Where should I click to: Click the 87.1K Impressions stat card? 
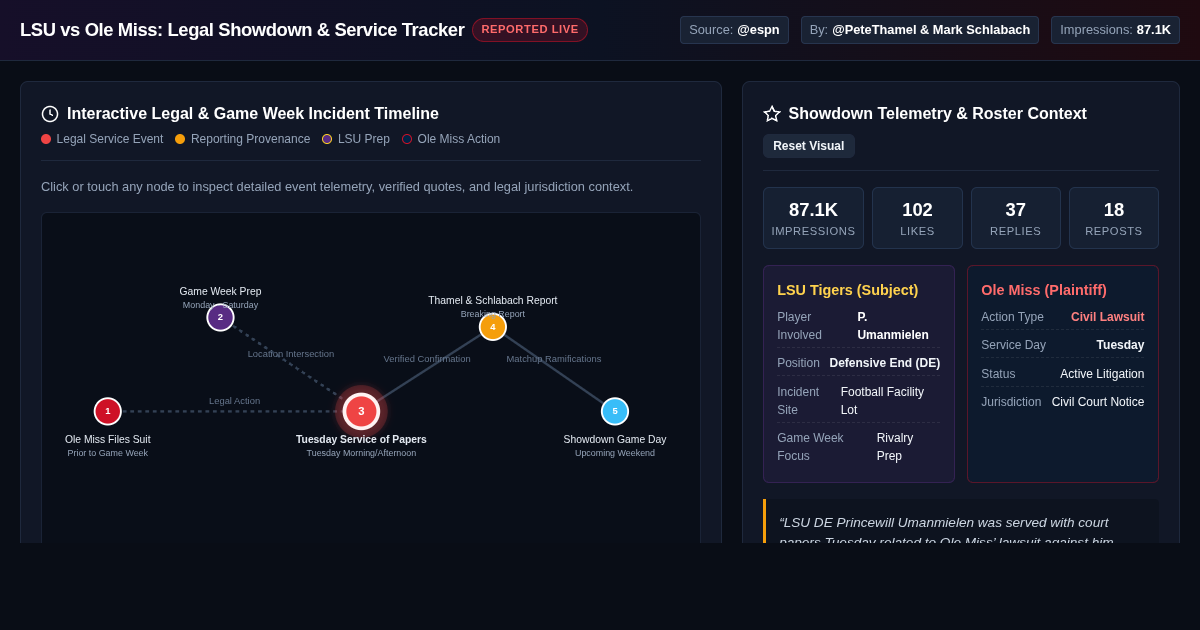[813, 218]
